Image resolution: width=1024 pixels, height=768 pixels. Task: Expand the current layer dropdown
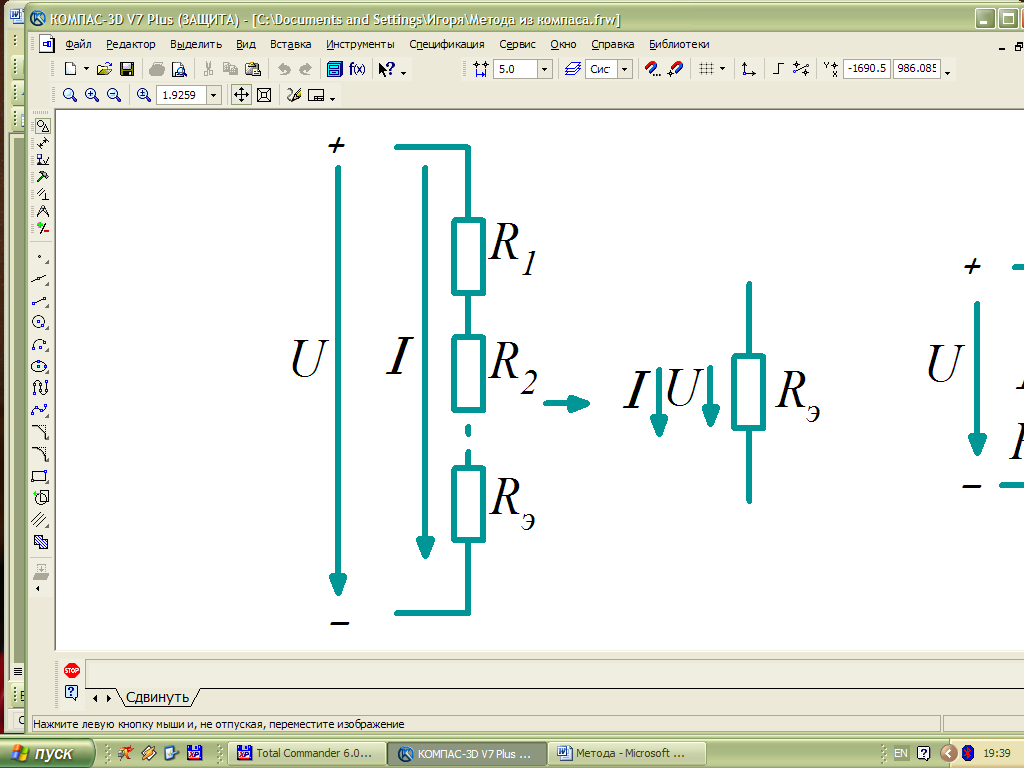point(625,69)
